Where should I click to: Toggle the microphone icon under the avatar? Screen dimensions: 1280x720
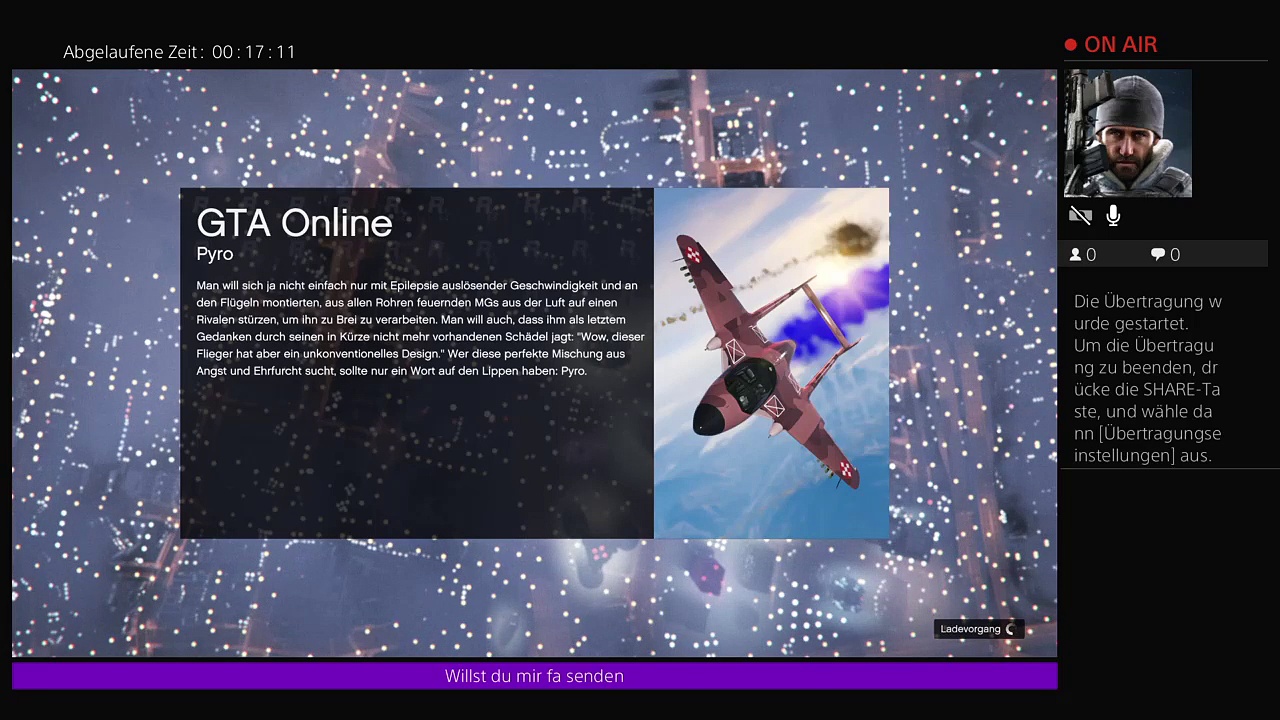[x=1113, y=216]
